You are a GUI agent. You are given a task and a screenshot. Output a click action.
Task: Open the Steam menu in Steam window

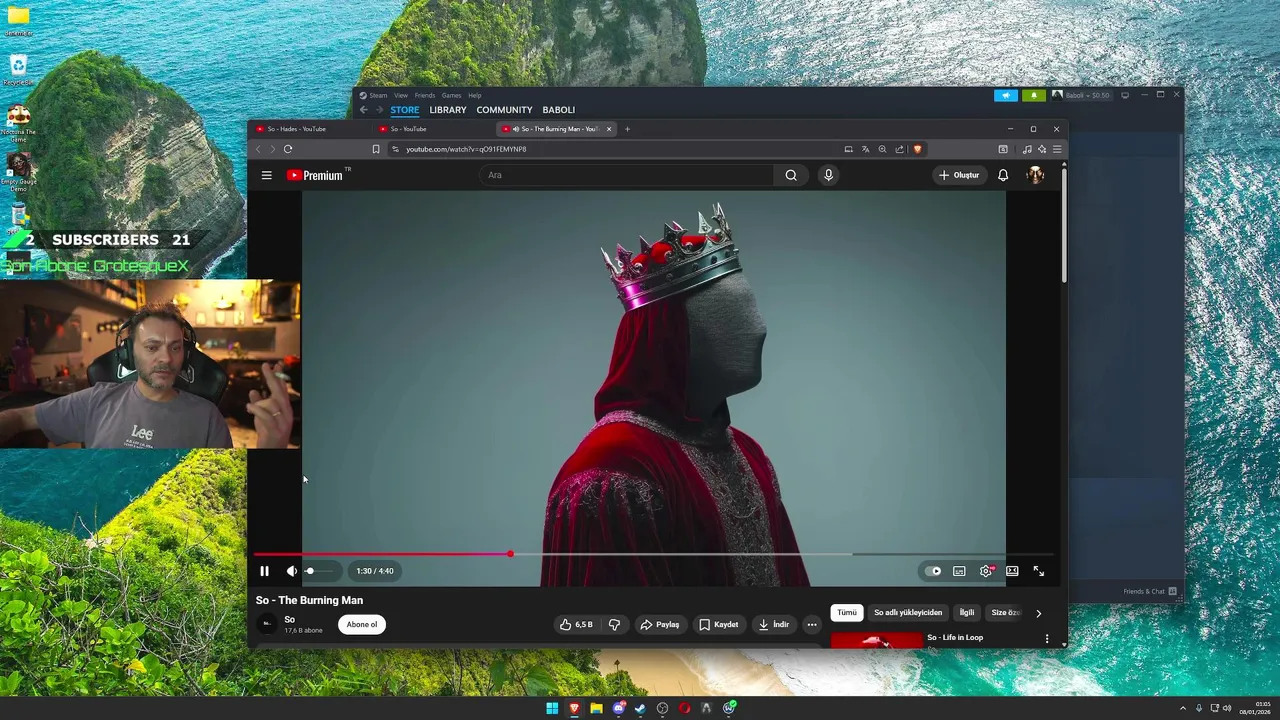pyautogui.click(x=379, y=95)
